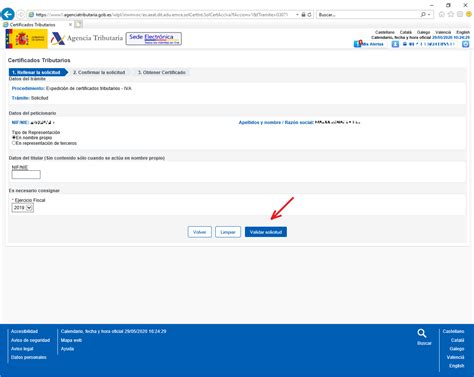
Task: Open Aviso legal footer link
Action: pos(22,349)
